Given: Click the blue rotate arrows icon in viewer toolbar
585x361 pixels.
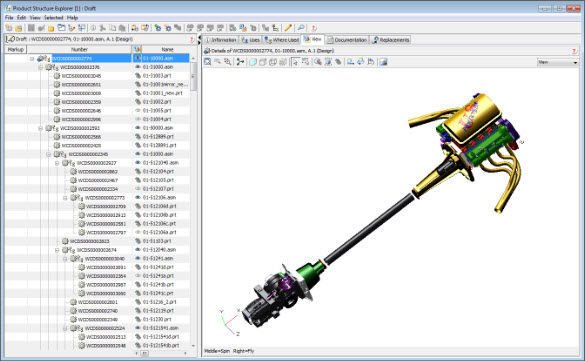Looking at the screenshot, I should click(x=360, y=62).
